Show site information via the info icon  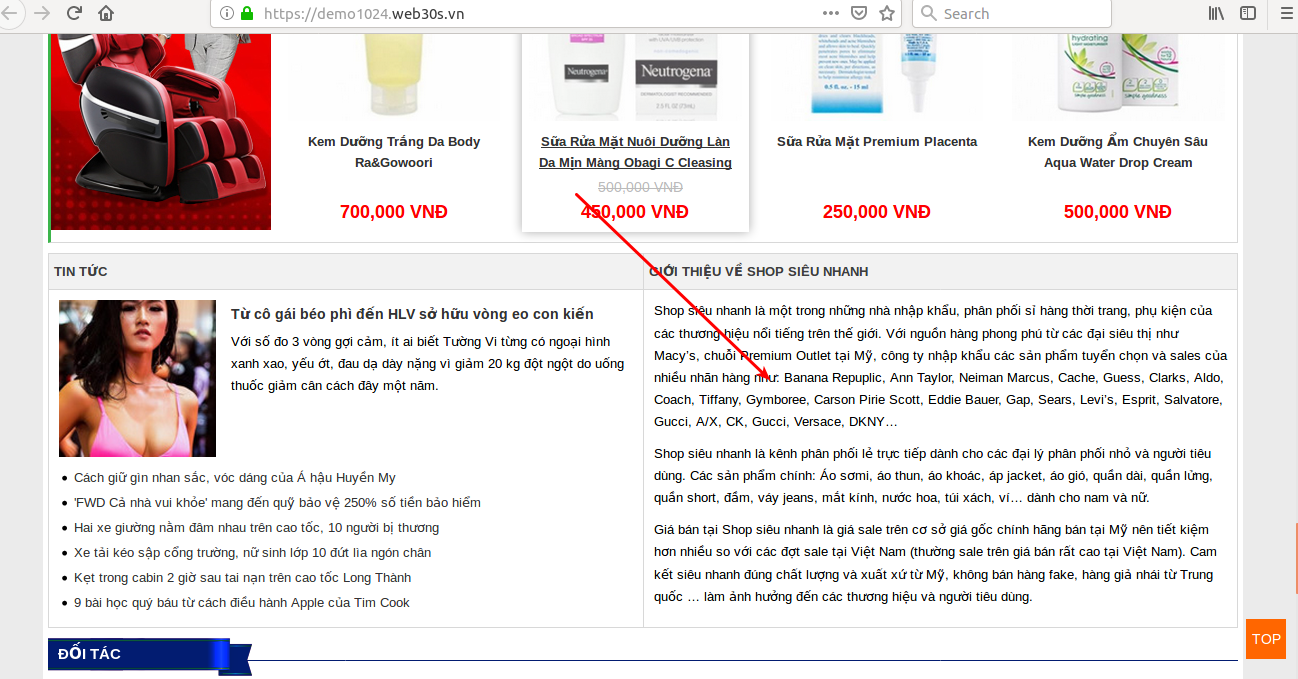tap(226, 13)
